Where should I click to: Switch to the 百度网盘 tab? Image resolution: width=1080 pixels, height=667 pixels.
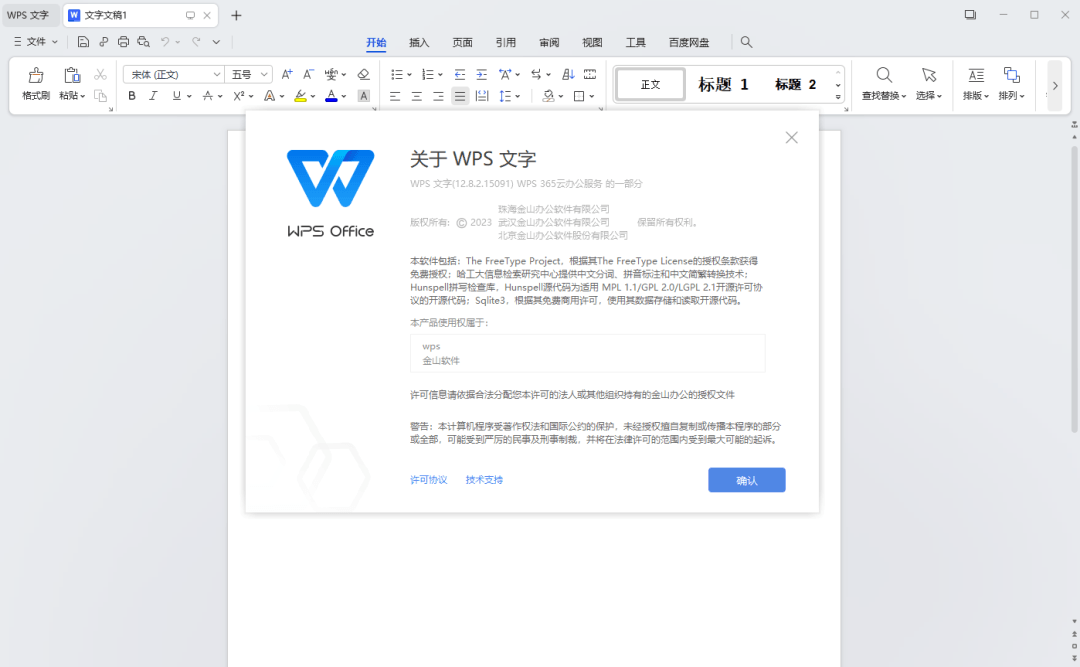[689, 43]
